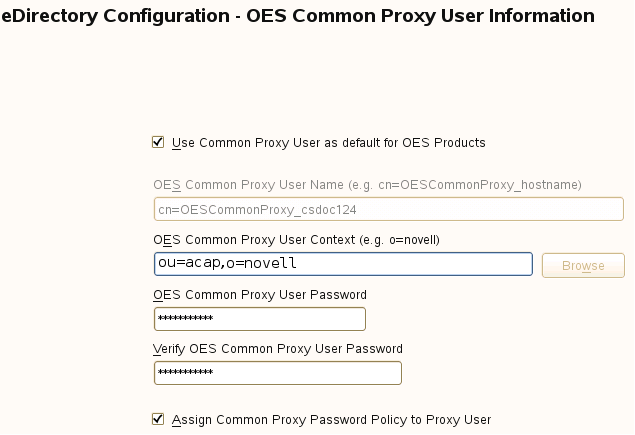Click "Use Common Proxy User as default" label text
The width and height of the screenshot is (635, 435).
pyautogui.click(x=328, y=143)
